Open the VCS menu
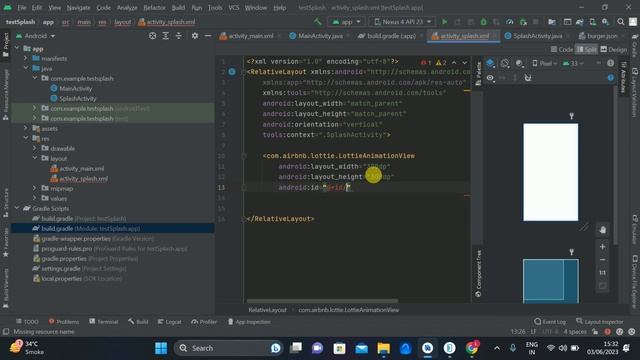The image size is (640, 360). (x=233, y=8)
